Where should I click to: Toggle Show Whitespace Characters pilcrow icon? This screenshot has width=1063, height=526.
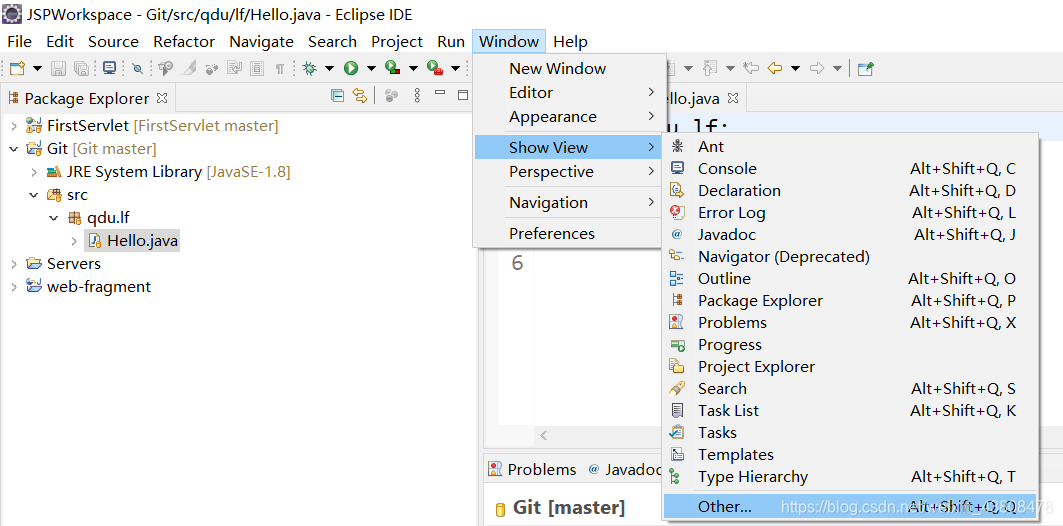click(x=279, y=68)
